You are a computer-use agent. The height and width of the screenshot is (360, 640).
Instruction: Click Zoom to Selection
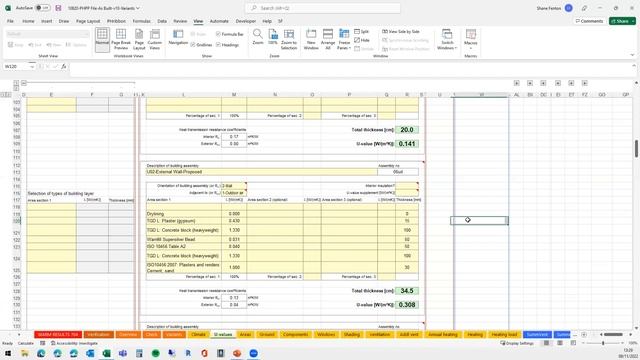[x=289, y=39]
